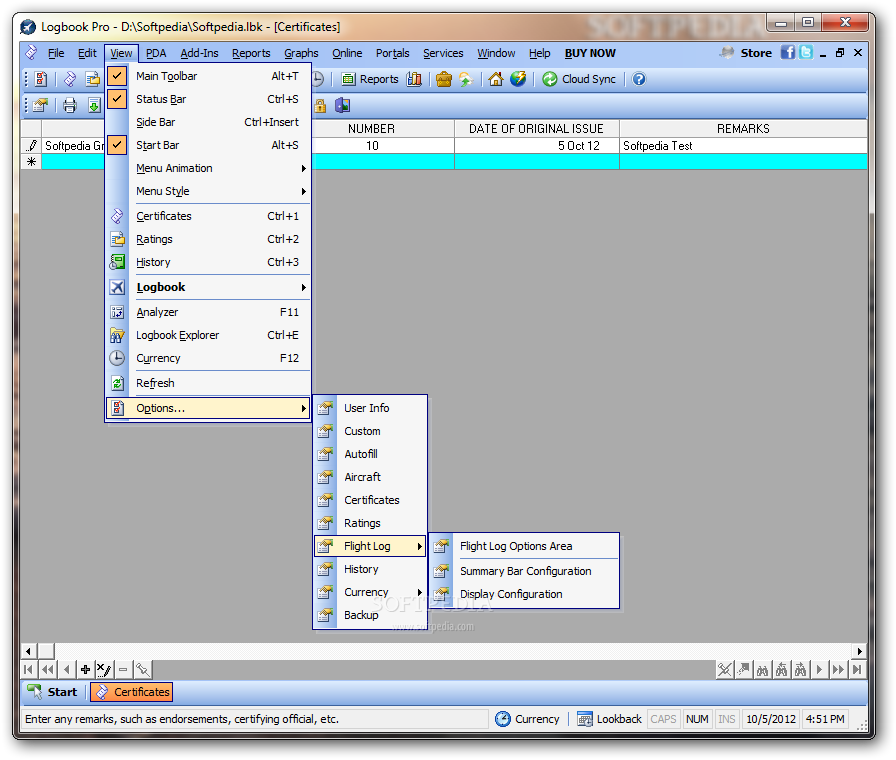Open the Add-Ins menu

point(199,53)
